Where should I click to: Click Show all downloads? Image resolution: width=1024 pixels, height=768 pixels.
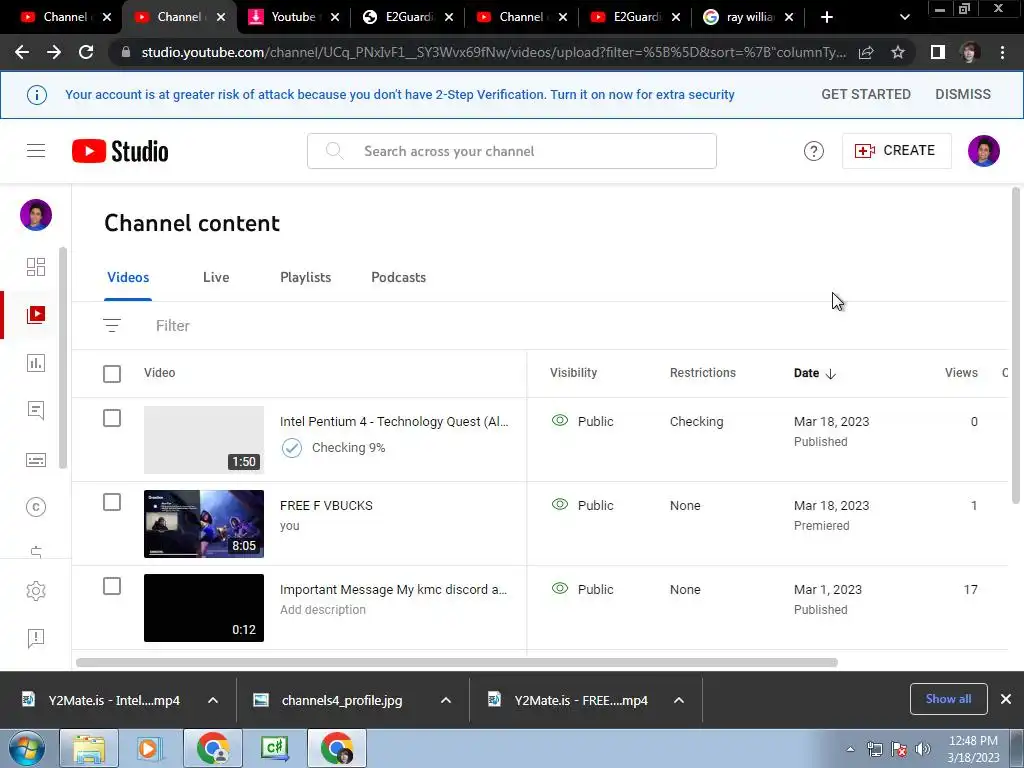[x=948, y=699]
